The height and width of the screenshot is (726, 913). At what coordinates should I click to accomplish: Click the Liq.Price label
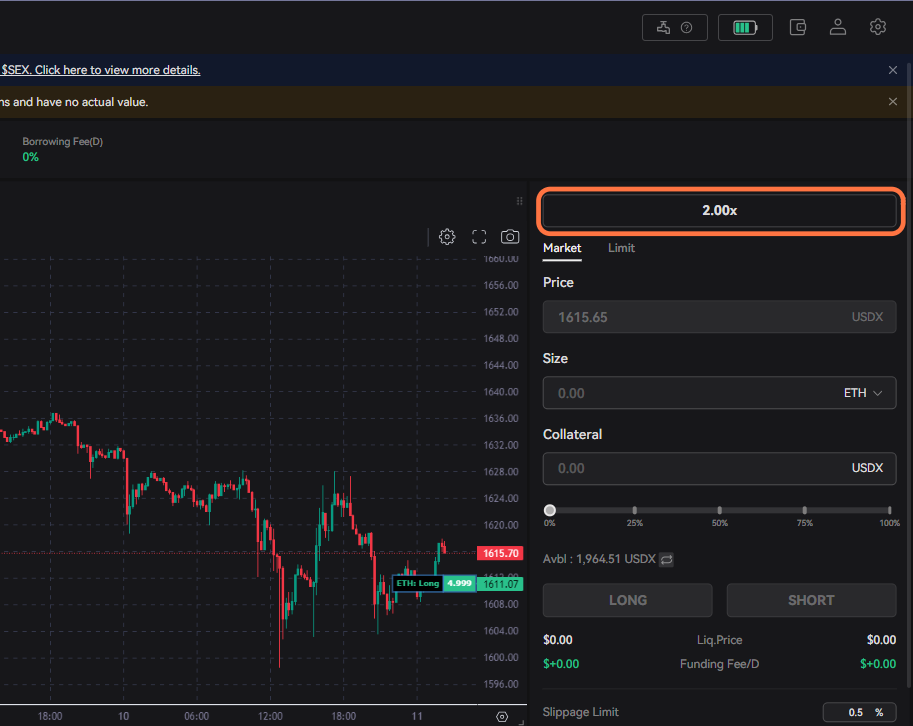[719, 640]
